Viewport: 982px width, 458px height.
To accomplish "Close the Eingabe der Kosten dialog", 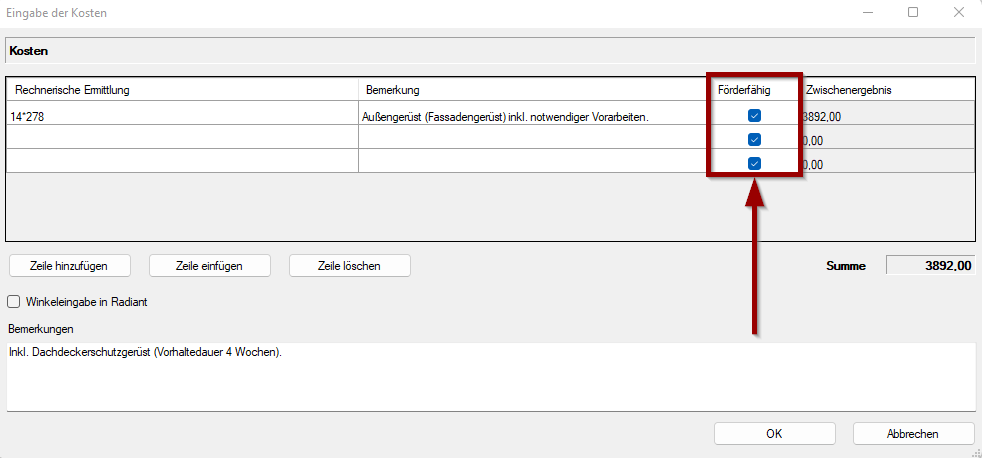I will (958, 13).
